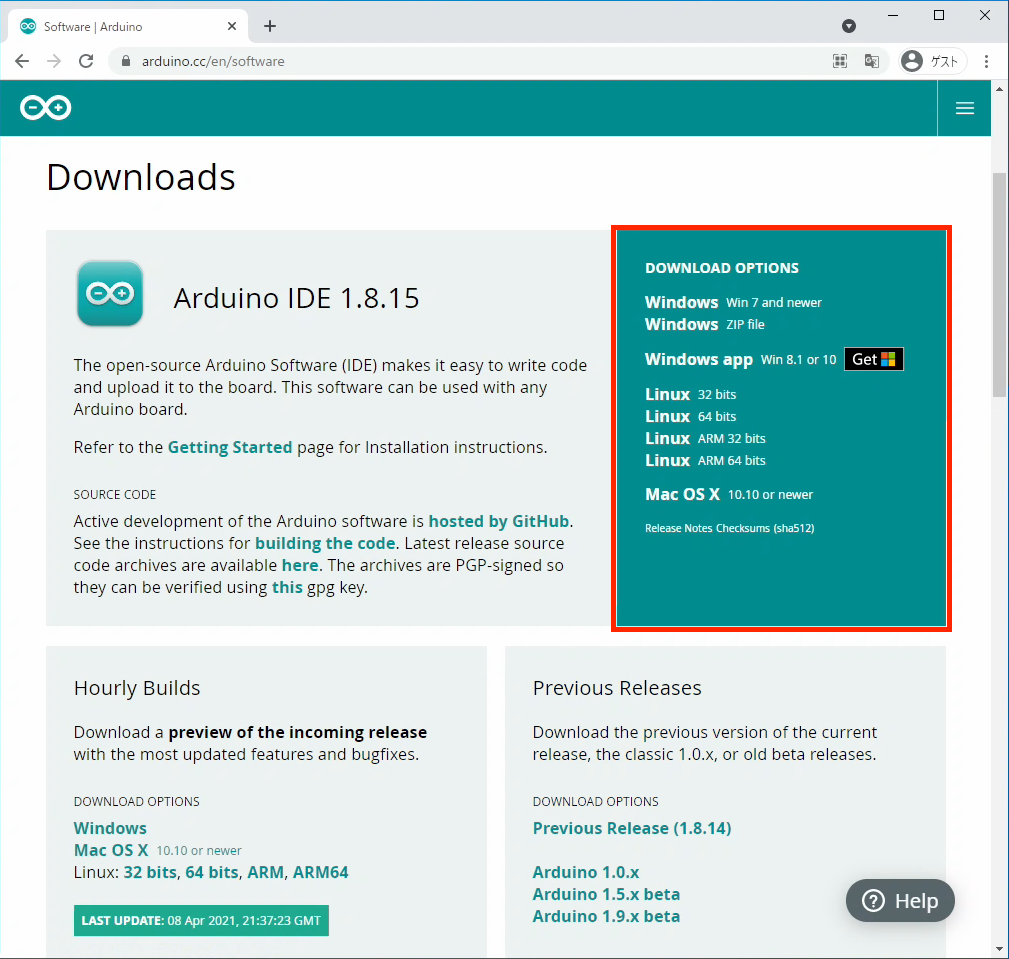Click the 'here' source archives link
The height and width of the screenshot is (959, 1009).
pyautogui.click(x=300, y=565)
